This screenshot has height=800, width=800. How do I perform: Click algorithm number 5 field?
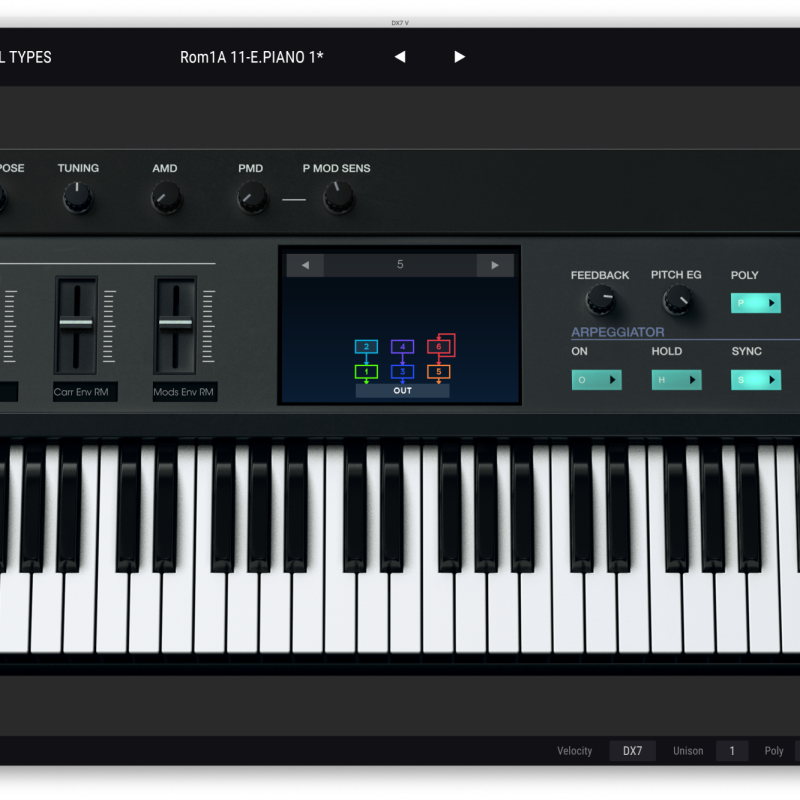(x=400, y=265)
